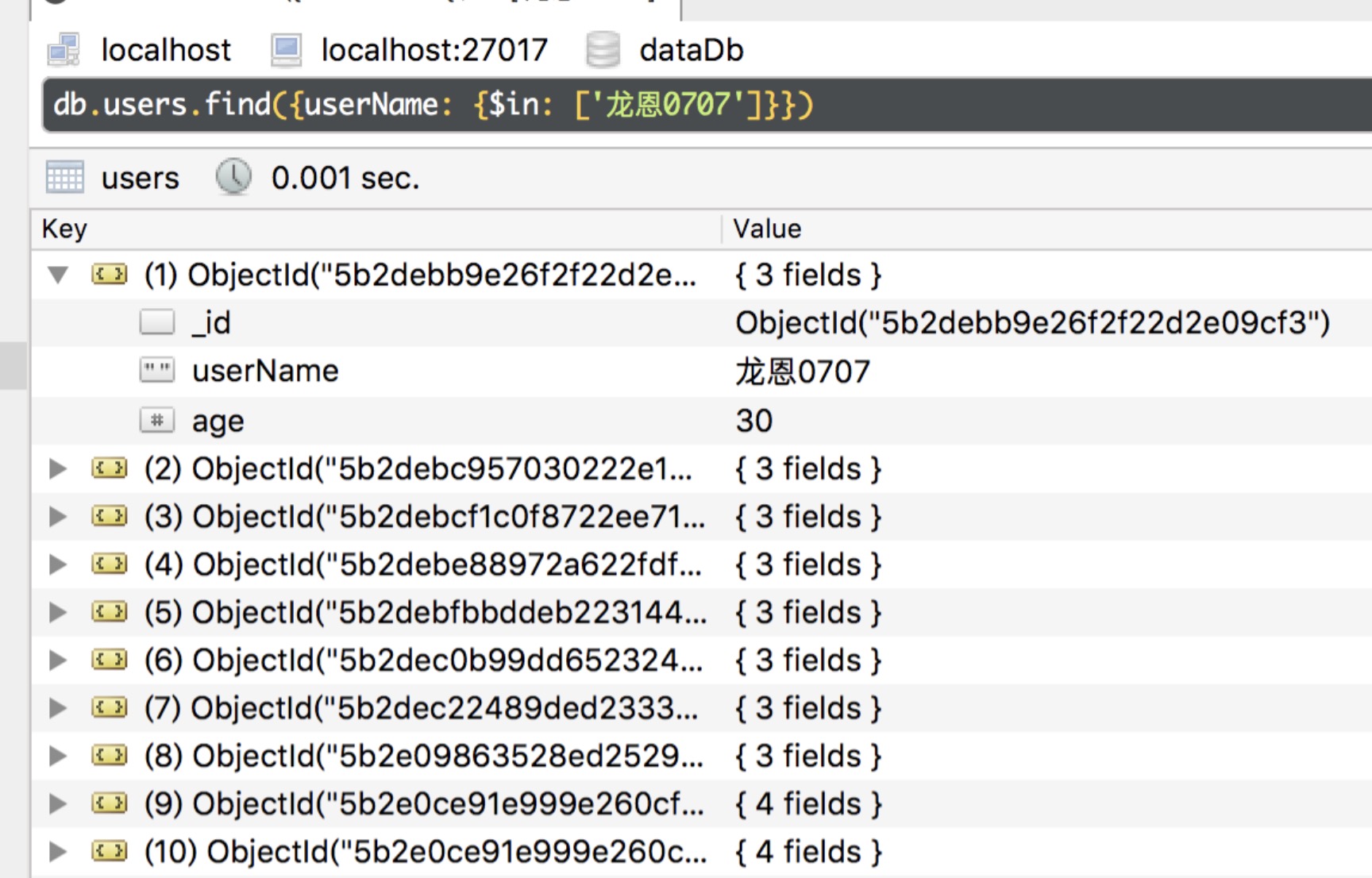This screenshot has width=1372, height=878.
Task: Expand document (6) ObjectId 5b2dec0b99dd652324
Action: coord(58,660)
